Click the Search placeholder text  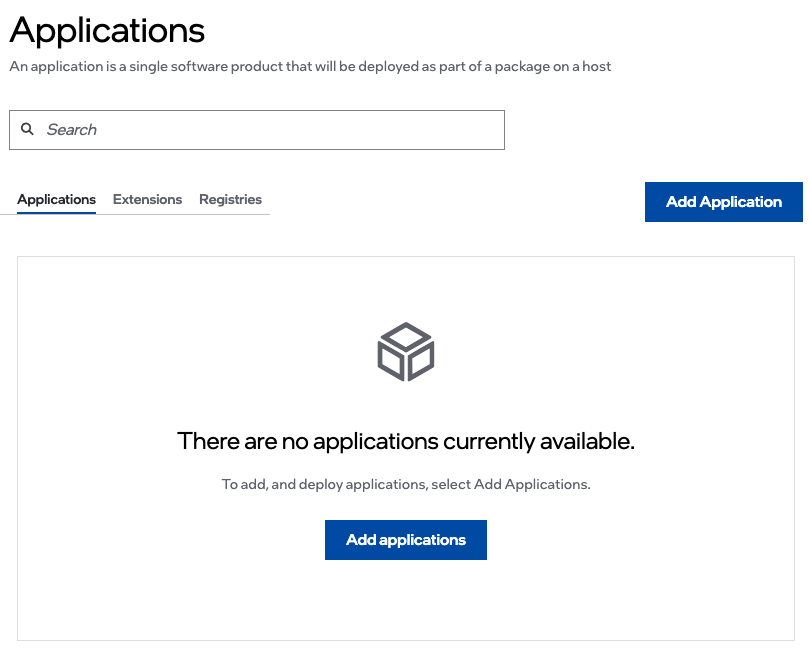click(72, 130)
